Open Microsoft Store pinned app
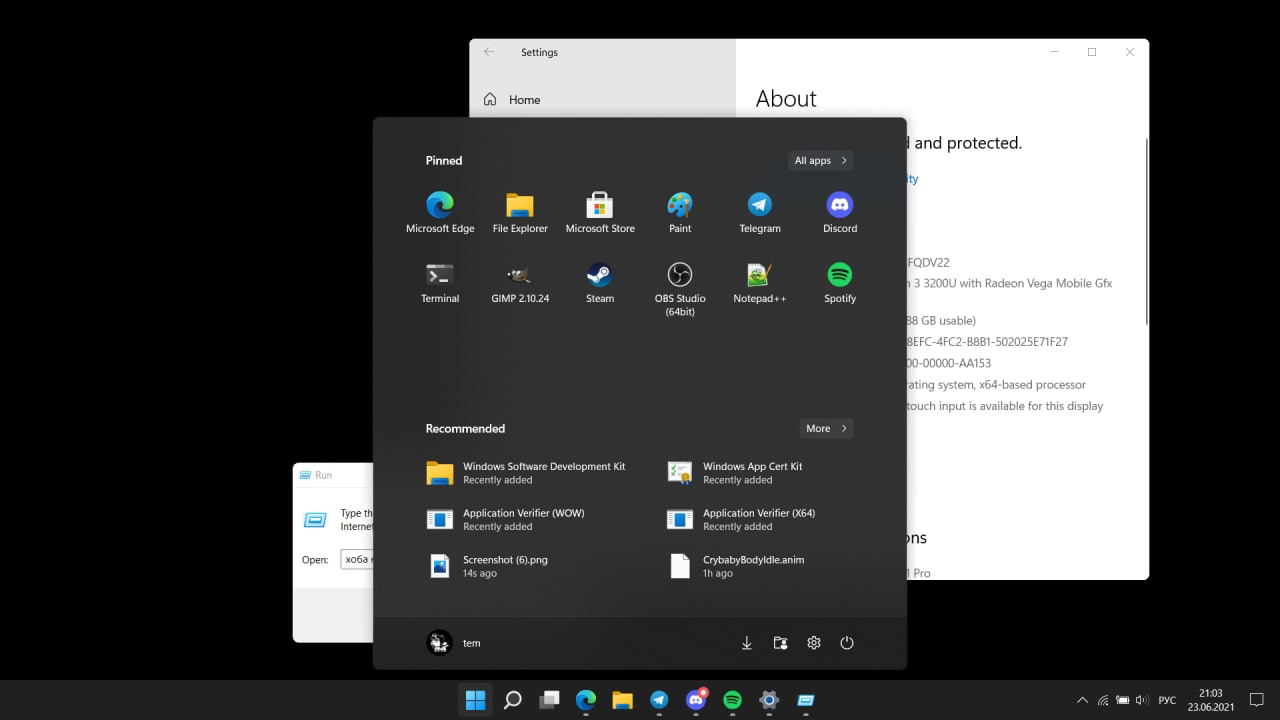Screen dimensions: 1280x720 point(600,213)
